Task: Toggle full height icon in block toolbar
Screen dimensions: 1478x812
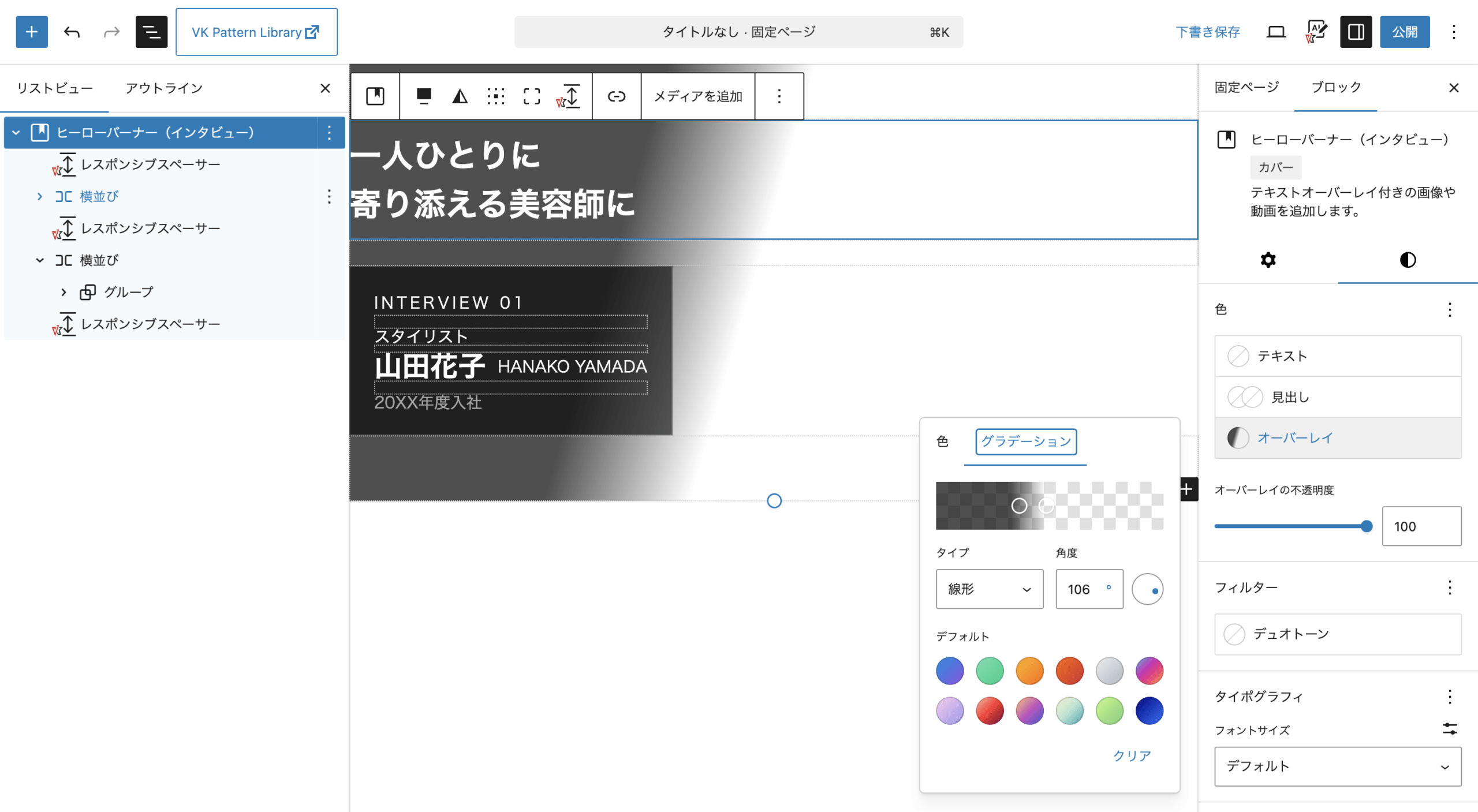Action: pos(532,96)
